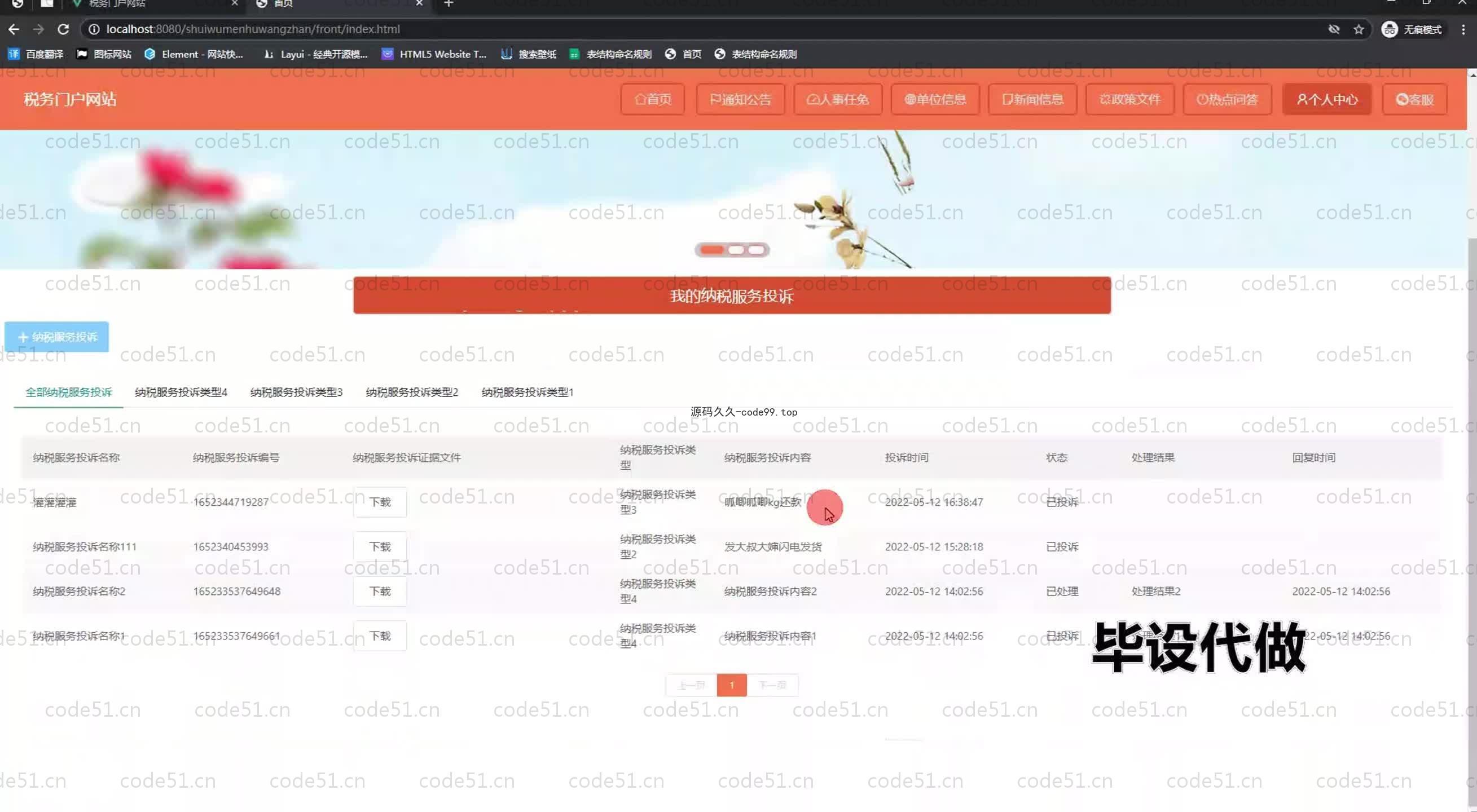Go back with the browser back arrow
Viewport: 1477px width, 812px height.
[x=14, y=29]
